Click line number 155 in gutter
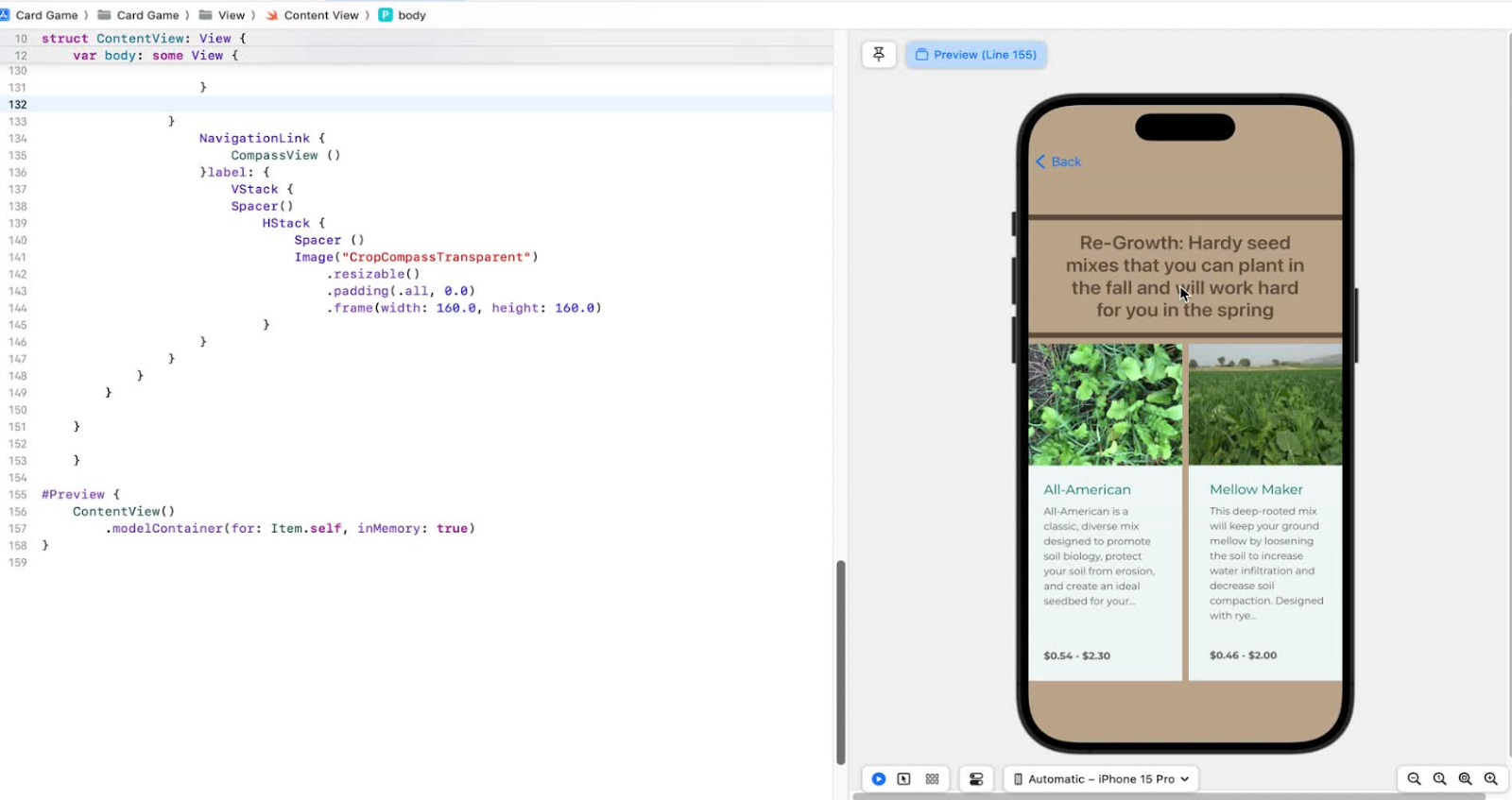 (x=18, y=494)
